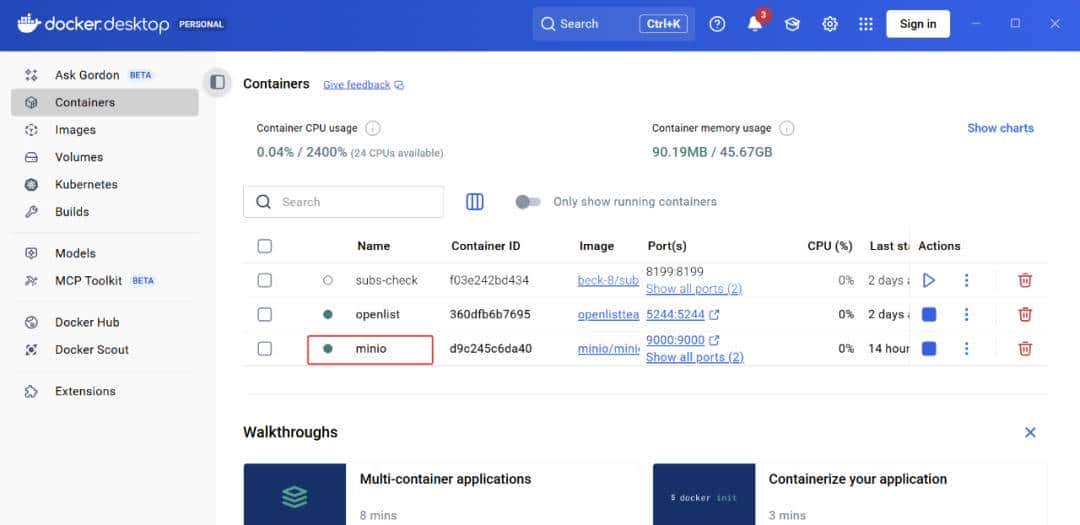Expand Show all ports for minio
The width and height of the screenshot is (1080, 525).
[694, 357]
